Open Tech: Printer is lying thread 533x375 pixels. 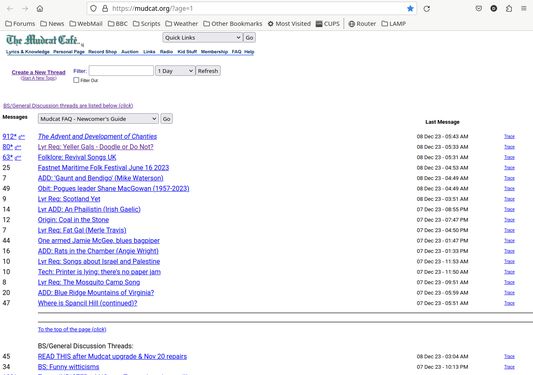coord(99,272)
